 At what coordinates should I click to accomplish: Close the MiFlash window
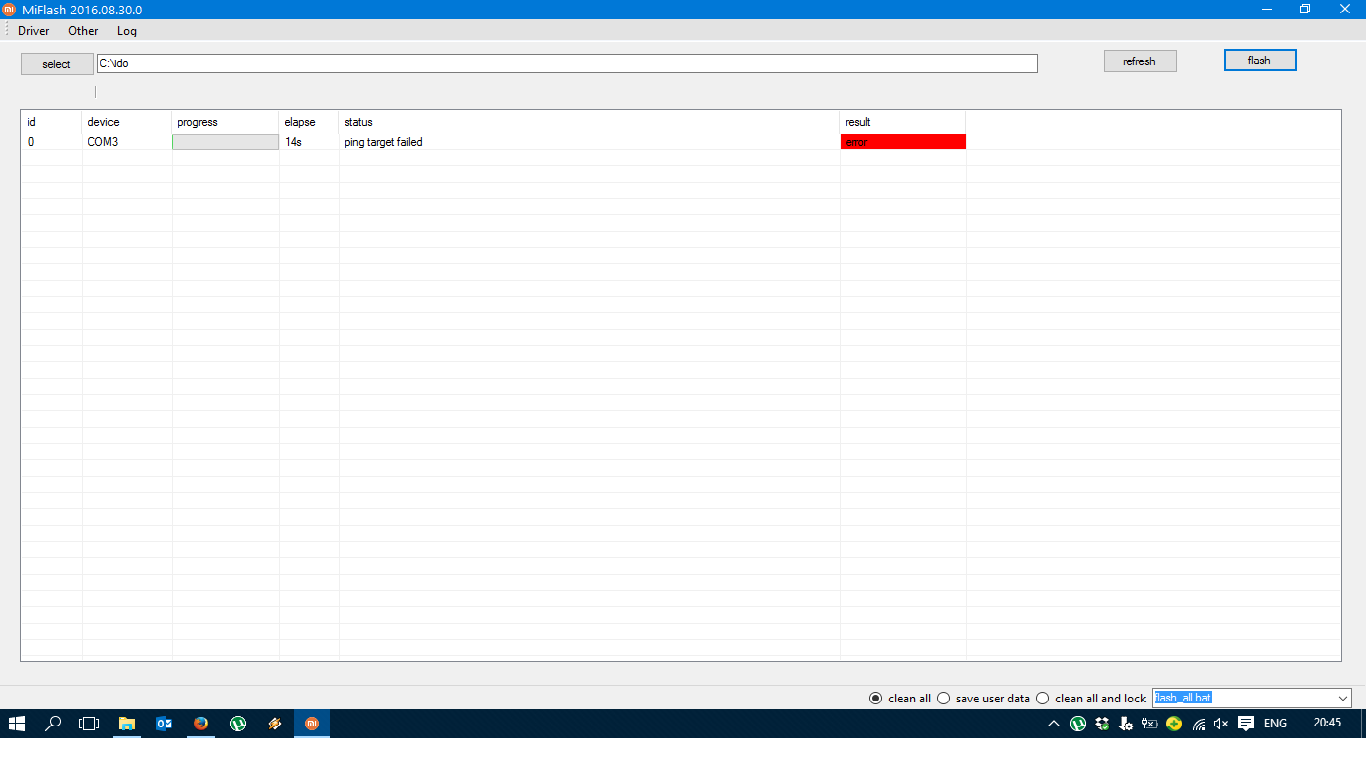(1345, 9)
